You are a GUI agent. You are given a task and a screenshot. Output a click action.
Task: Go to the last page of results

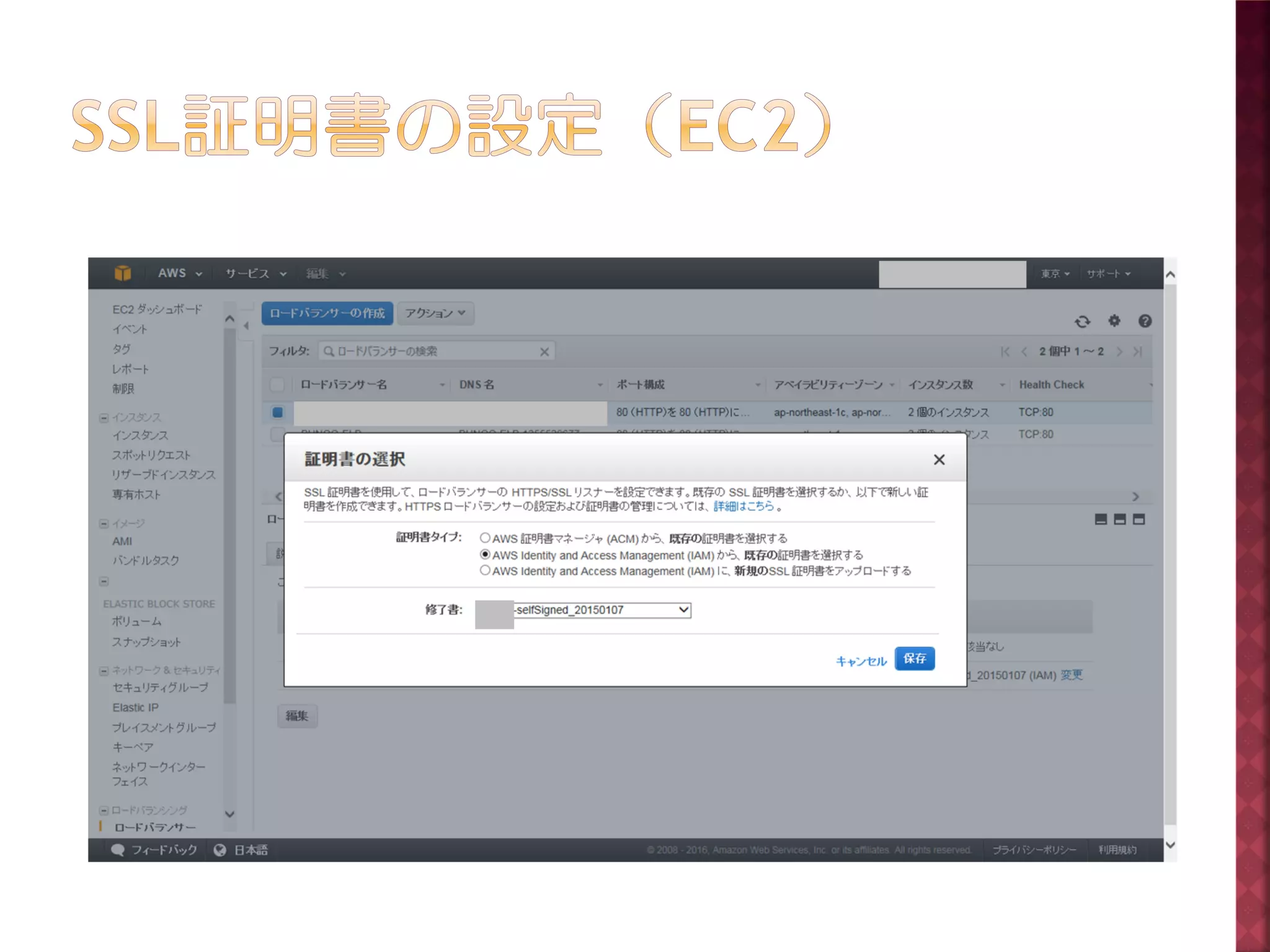[x=1138, y=351]
